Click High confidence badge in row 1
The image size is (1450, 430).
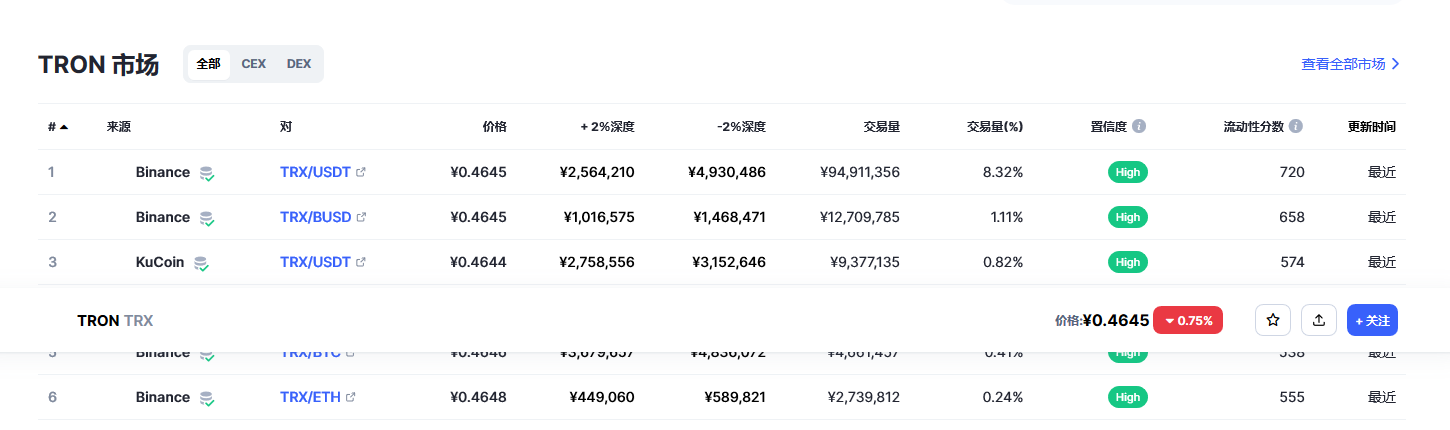(x=1128, y=172)
